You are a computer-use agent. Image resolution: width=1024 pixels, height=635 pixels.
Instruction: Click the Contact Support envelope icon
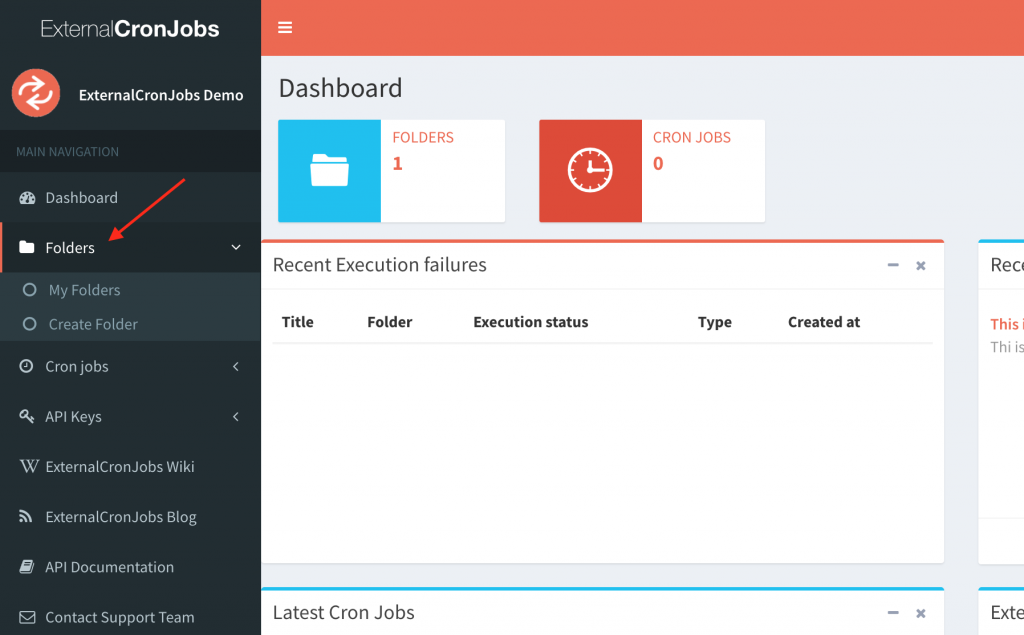click(x=27, y=617)
